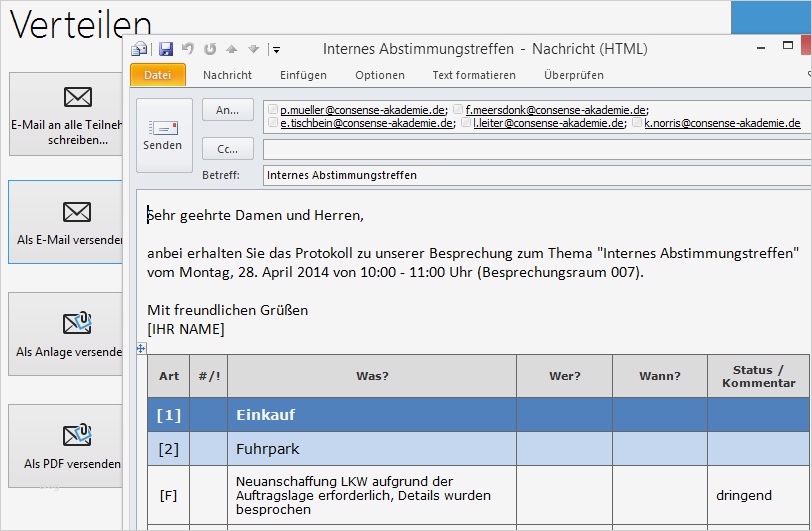This screenshot has width=812, height=531.
Task: Click the table move handle above the Art column
Action: point(141,349)
